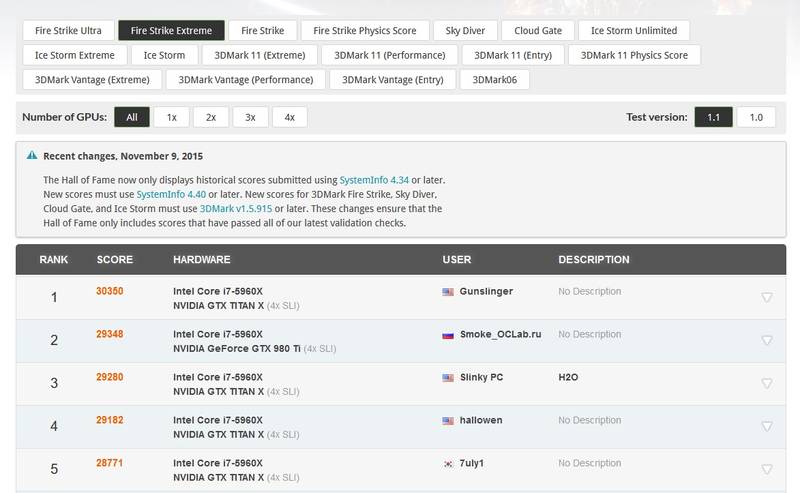
Task: Follow the 3DMark v1.5.915 link
Action: (x=236, y=209)
